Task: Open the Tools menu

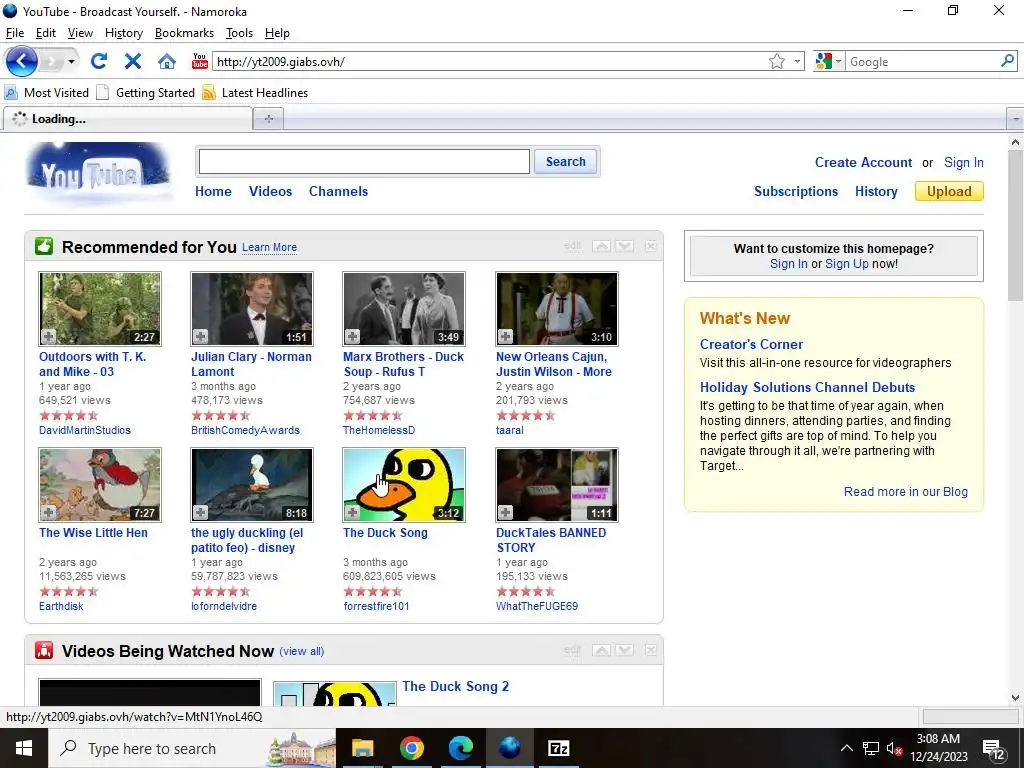Action: point(239,33)
